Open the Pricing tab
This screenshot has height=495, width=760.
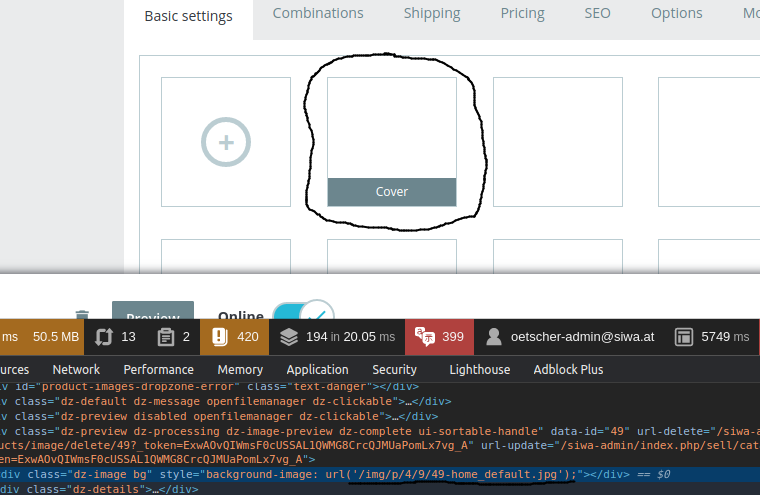tap(522, 13)
